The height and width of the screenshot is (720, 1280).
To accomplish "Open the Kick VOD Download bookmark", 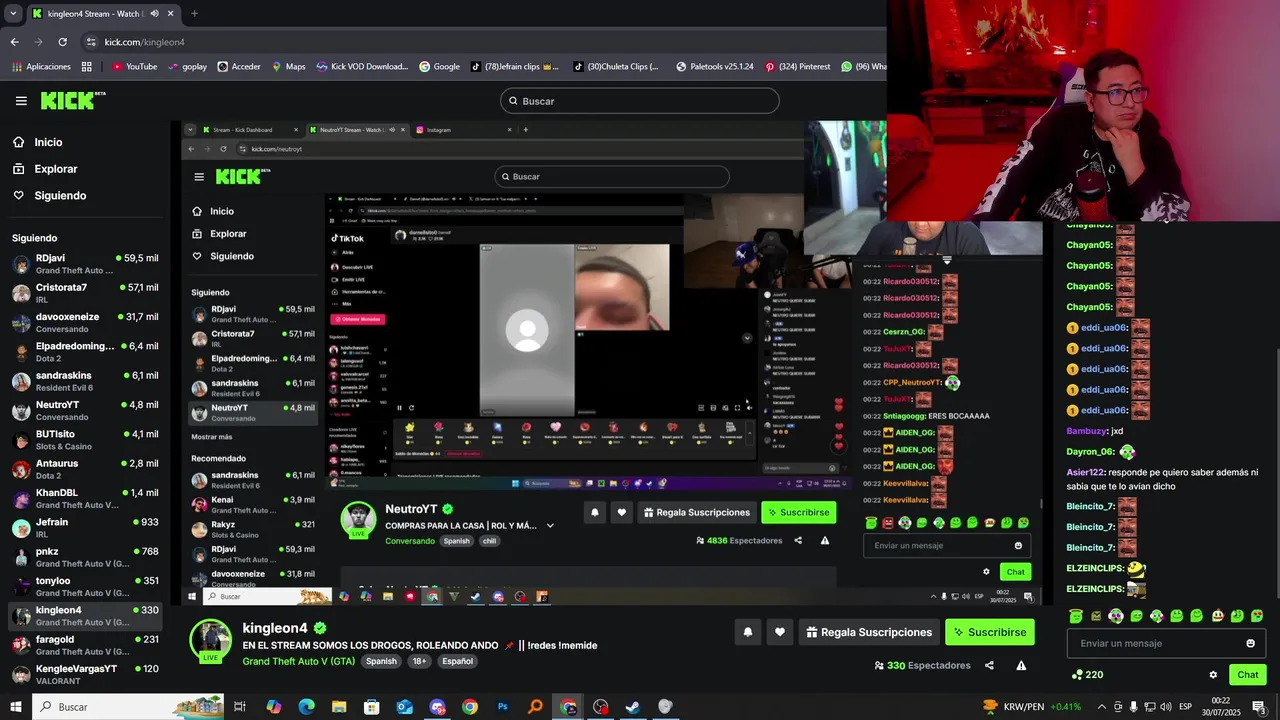I will [362, 67].
